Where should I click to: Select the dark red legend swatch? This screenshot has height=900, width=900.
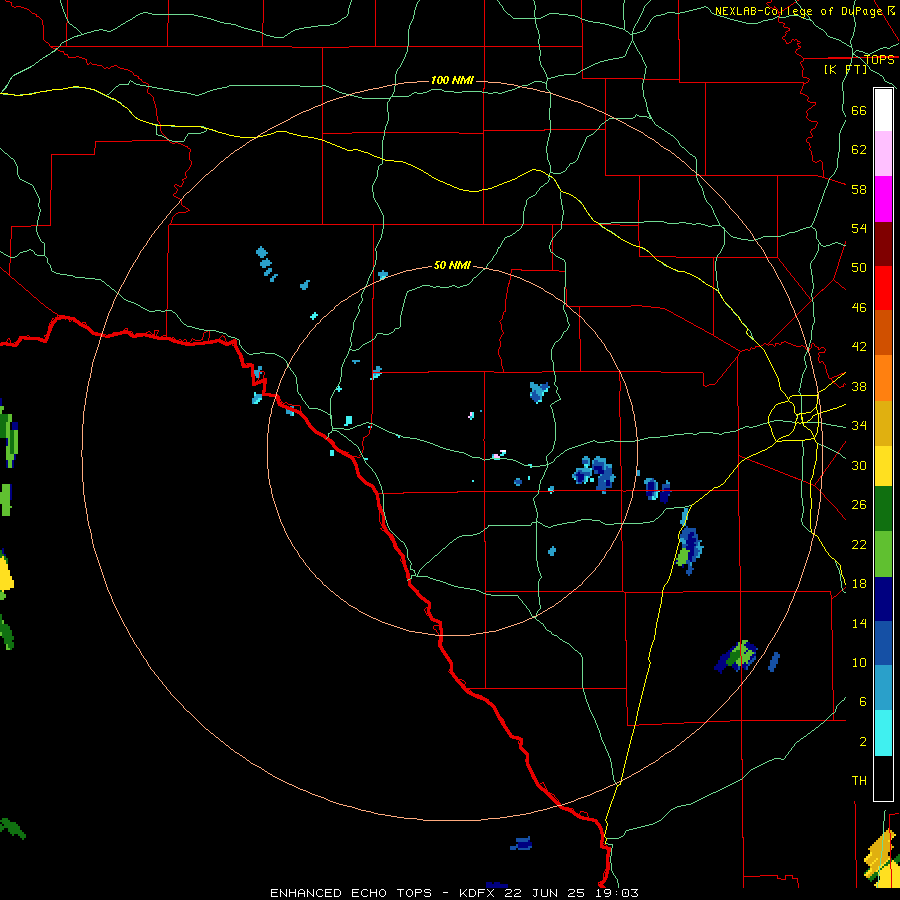point(883,244)
